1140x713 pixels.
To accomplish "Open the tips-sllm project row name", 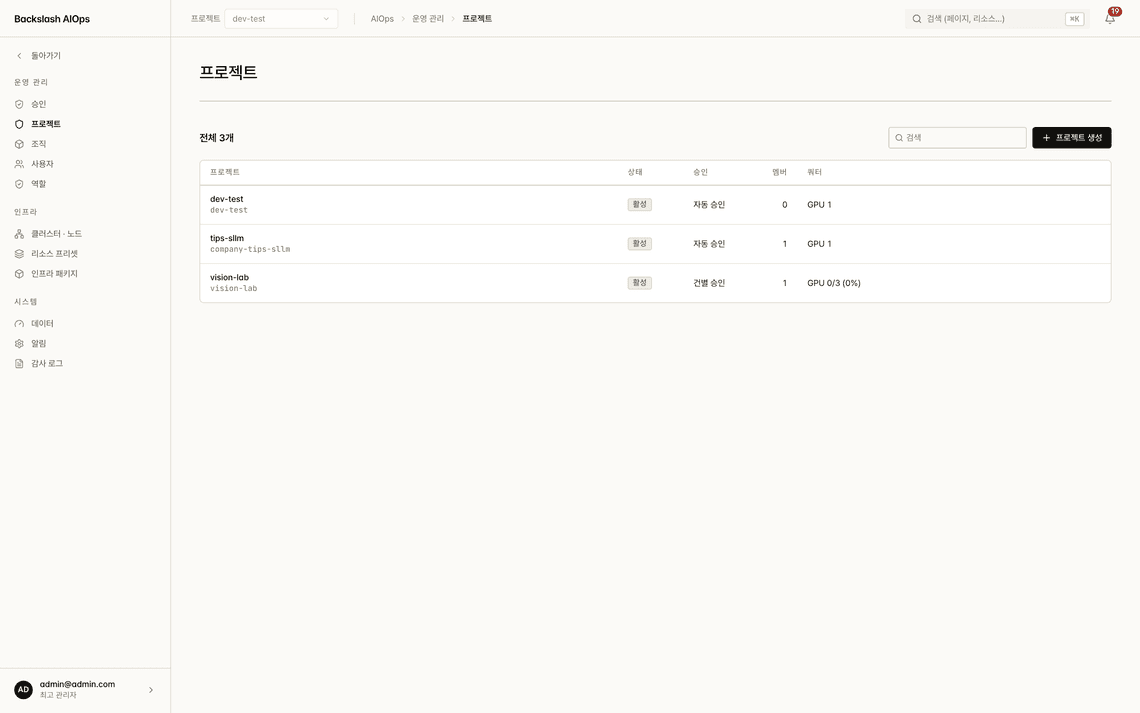I will (227, 238).
